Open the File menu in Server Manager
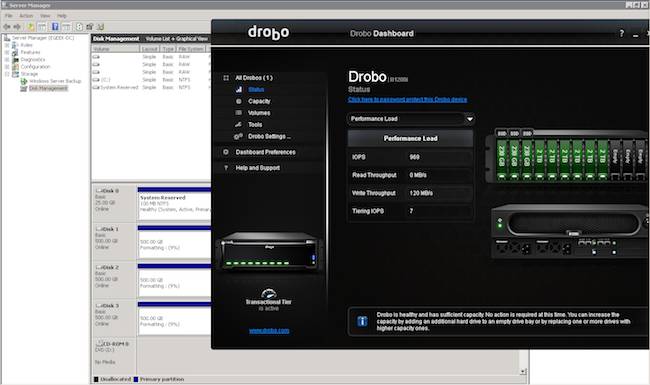The width and height of the screenshot is (650, 385). tap(9, 16)
